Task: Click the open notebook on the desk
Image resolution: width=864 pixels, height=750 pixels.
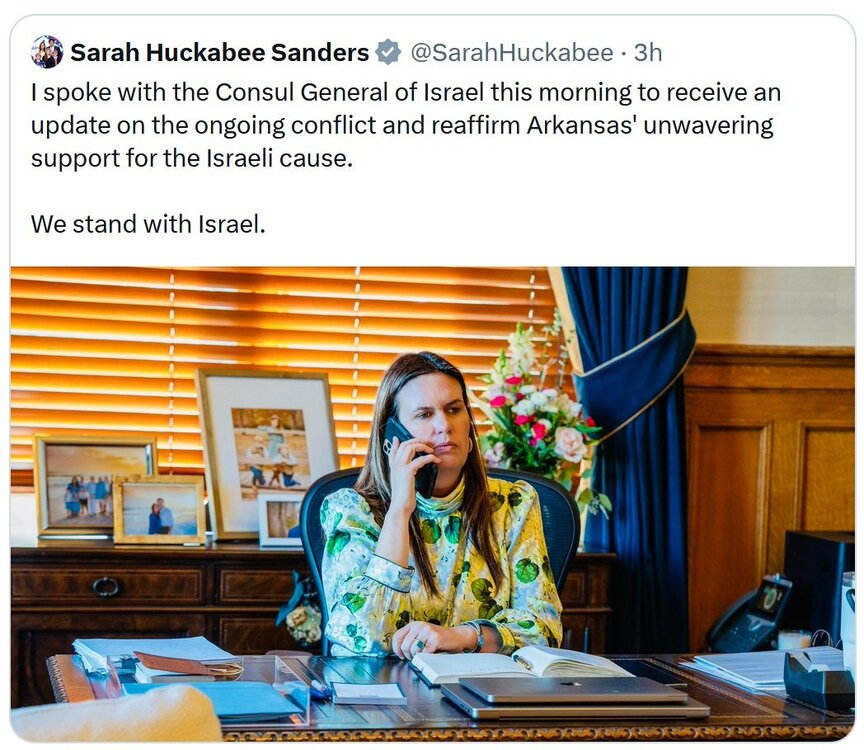Action: point(520,664)
